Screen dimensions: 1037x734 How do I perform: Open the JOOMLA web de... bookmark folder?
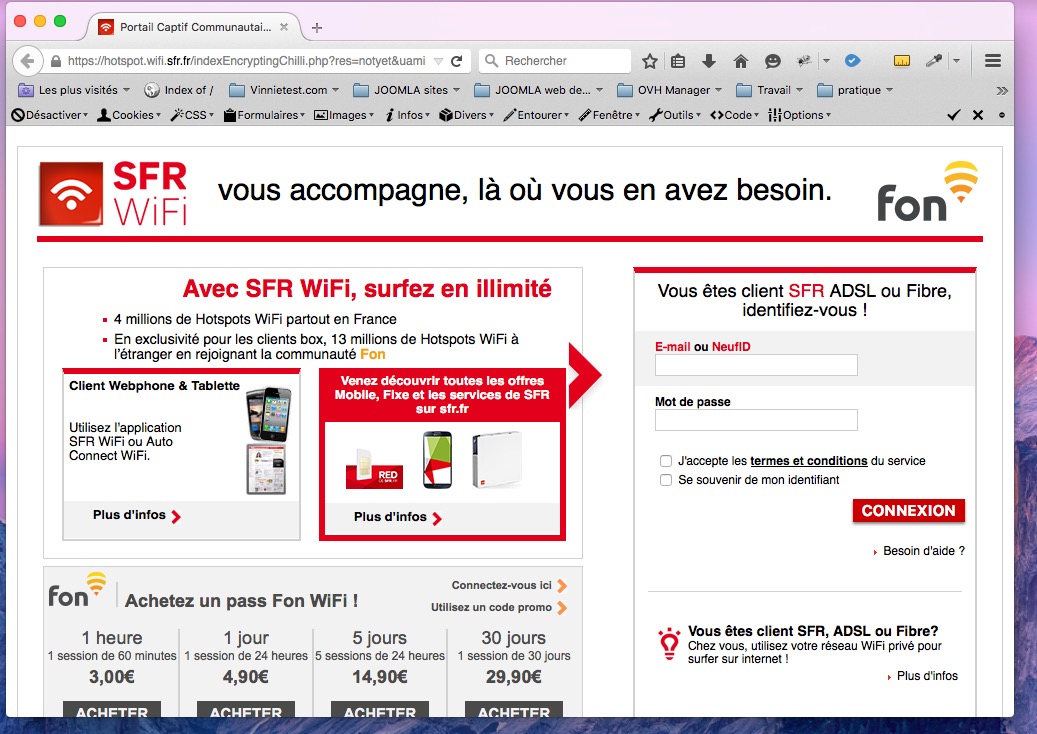(x=538, y=91)
